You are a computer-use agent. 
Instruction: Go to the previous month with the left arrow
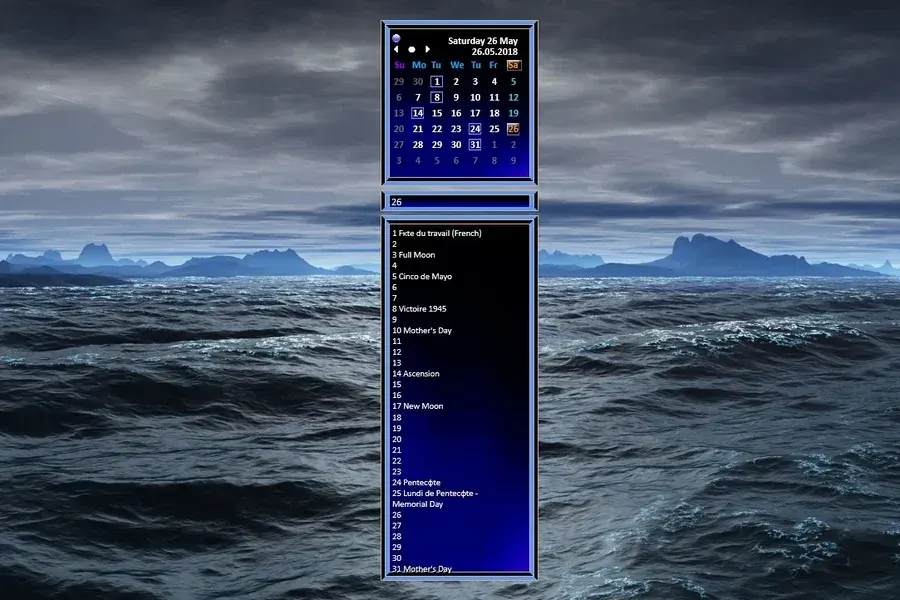pyautogui.click(x=397, y=49)
